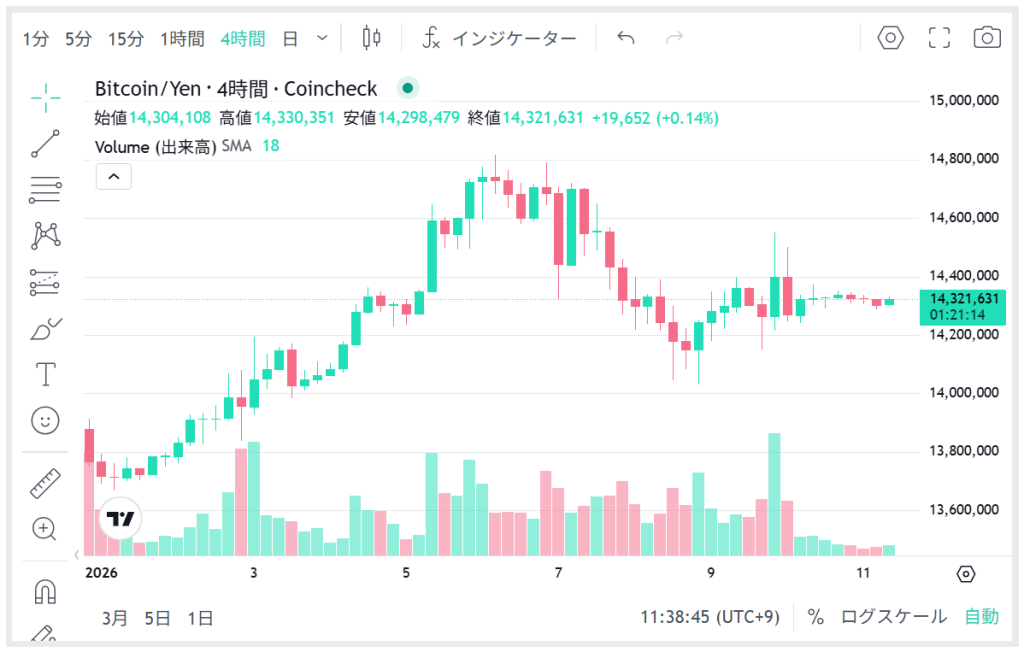This screenshot has height=652, width=1024.
Task: Select the ruler measure tool
Action: (46, 483)
